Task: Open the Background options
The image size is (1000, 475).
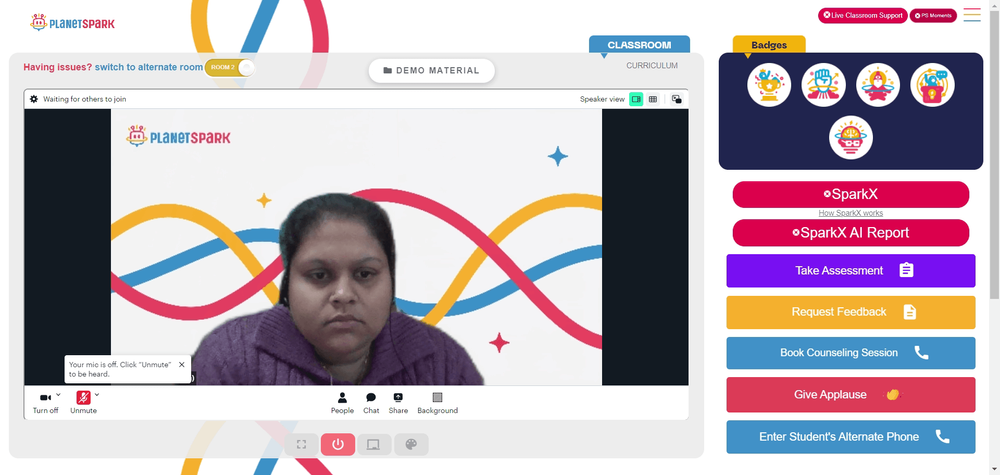Action: 438,403
